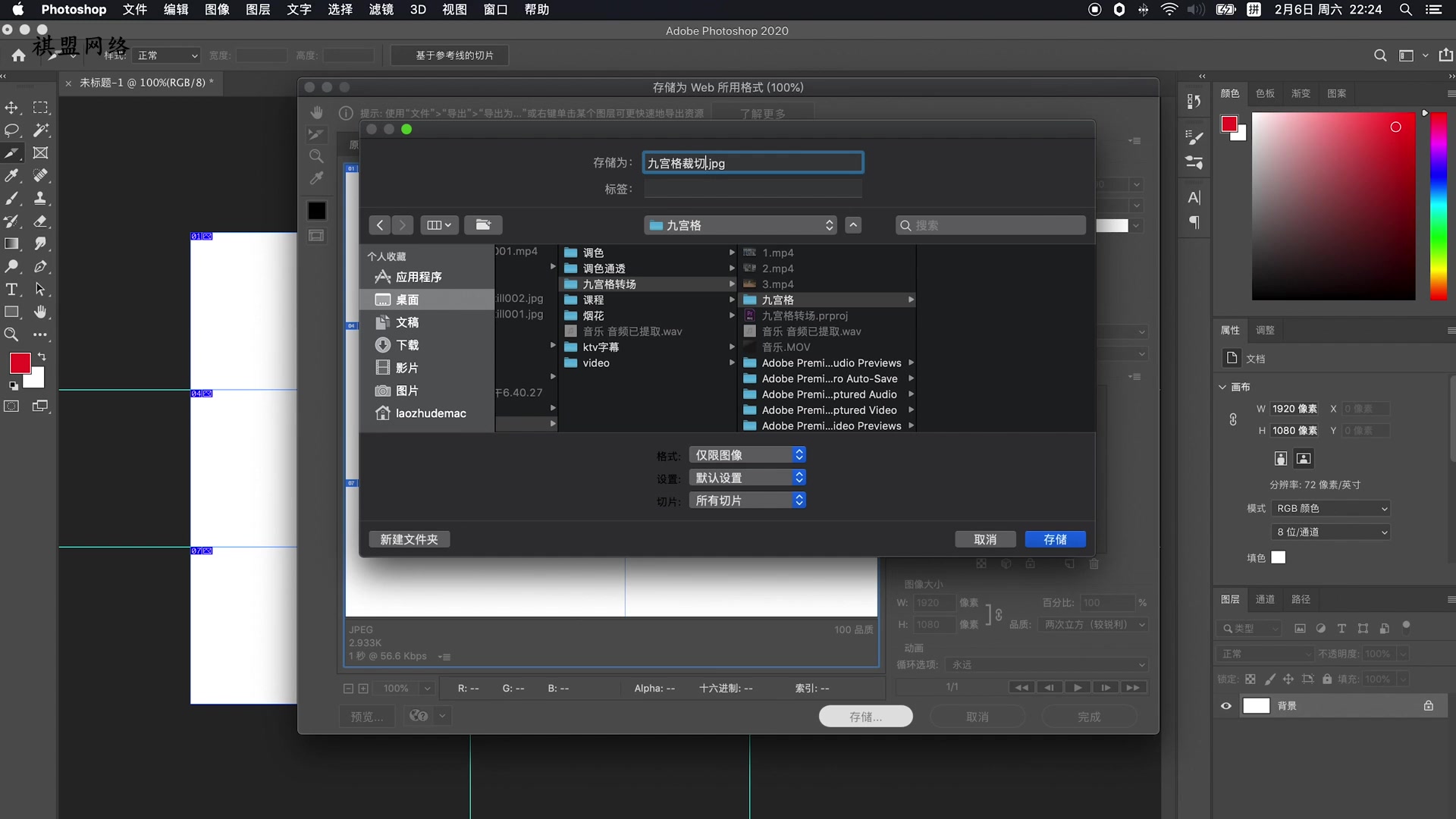Toggle lock transparent pixels in Layers panel

[1250, 679]
